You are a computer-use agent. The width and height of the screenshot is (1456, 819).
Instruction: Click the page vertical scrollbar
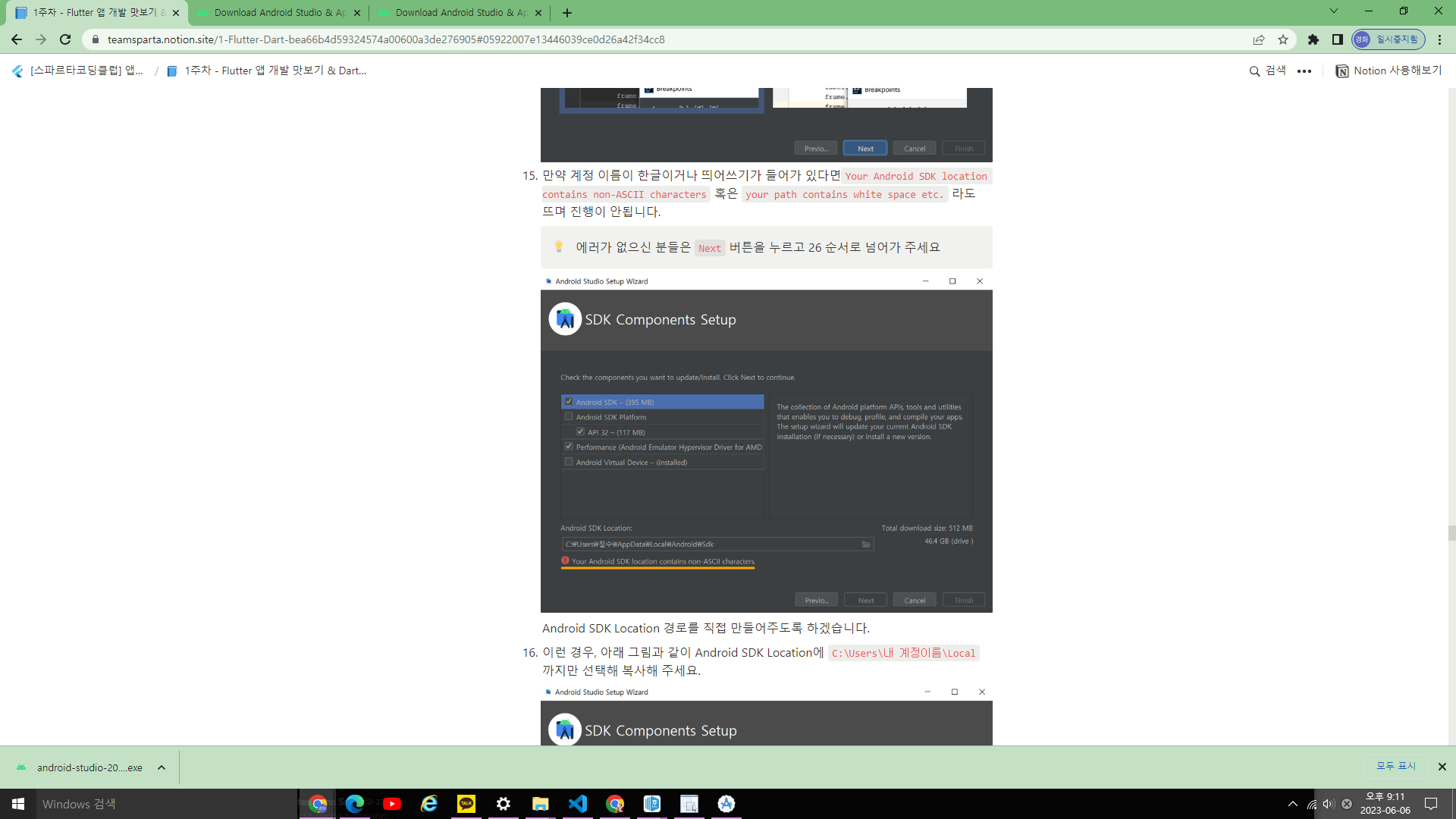pyautogui.click(x=1451, y=532)
